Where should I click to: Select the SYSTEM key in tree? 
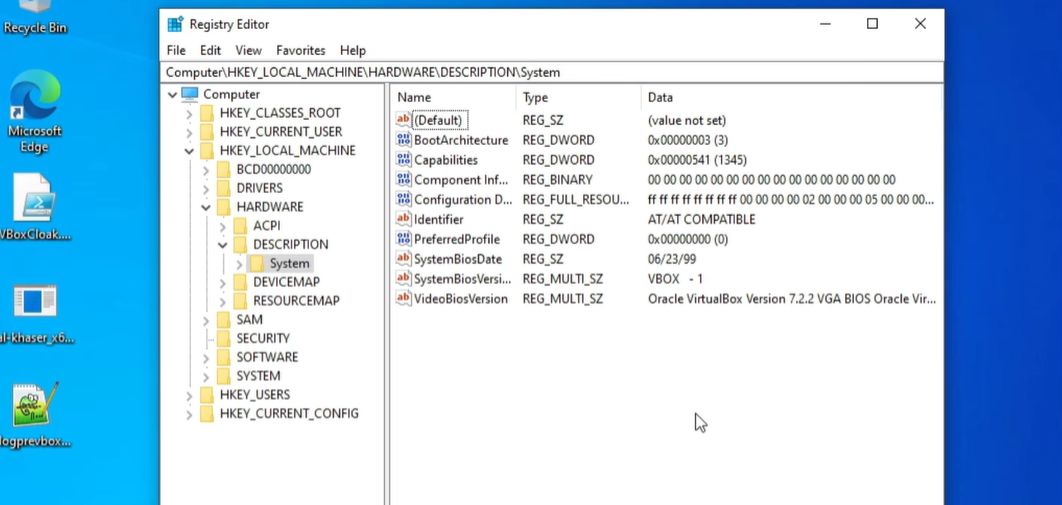(x=258, y=376)
